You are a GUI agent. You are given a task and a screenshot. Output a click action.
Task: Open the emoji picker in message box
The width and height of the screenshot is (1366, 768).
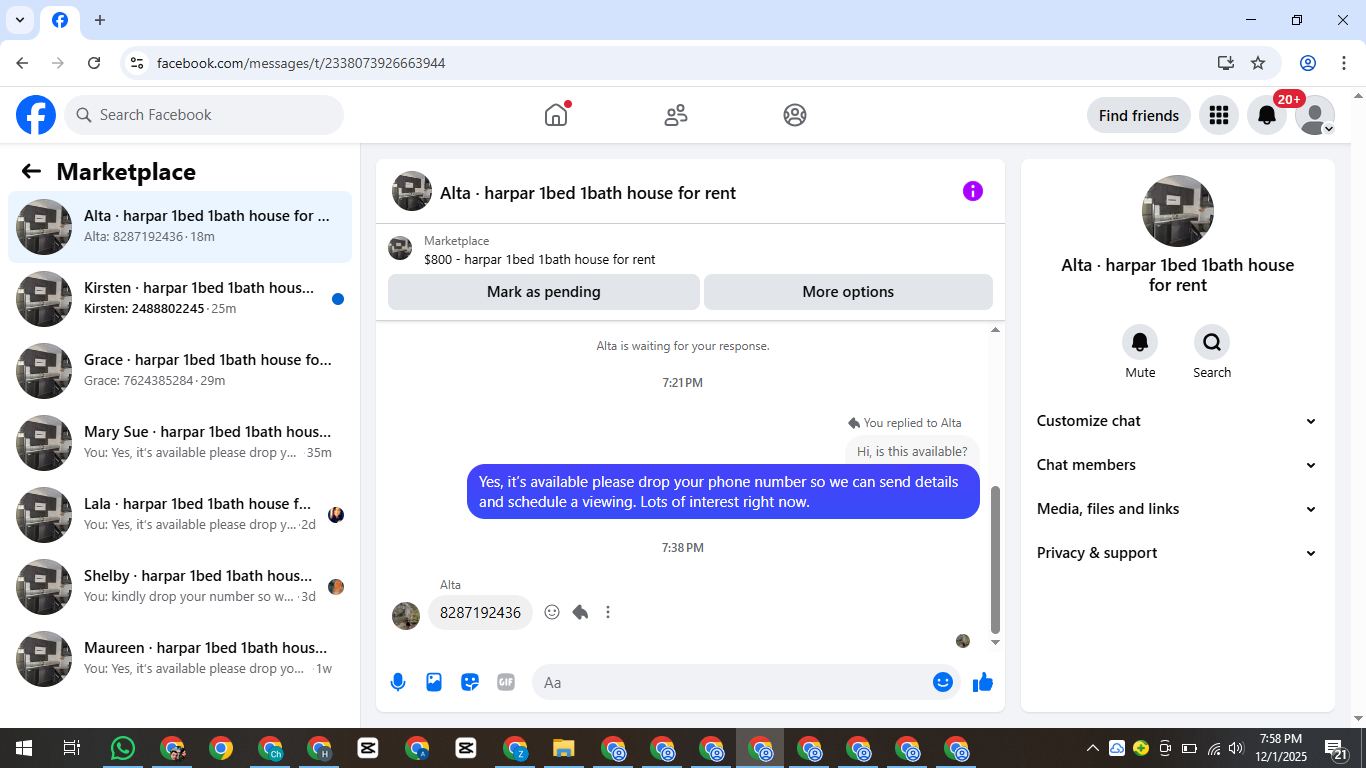click(943, 682)
